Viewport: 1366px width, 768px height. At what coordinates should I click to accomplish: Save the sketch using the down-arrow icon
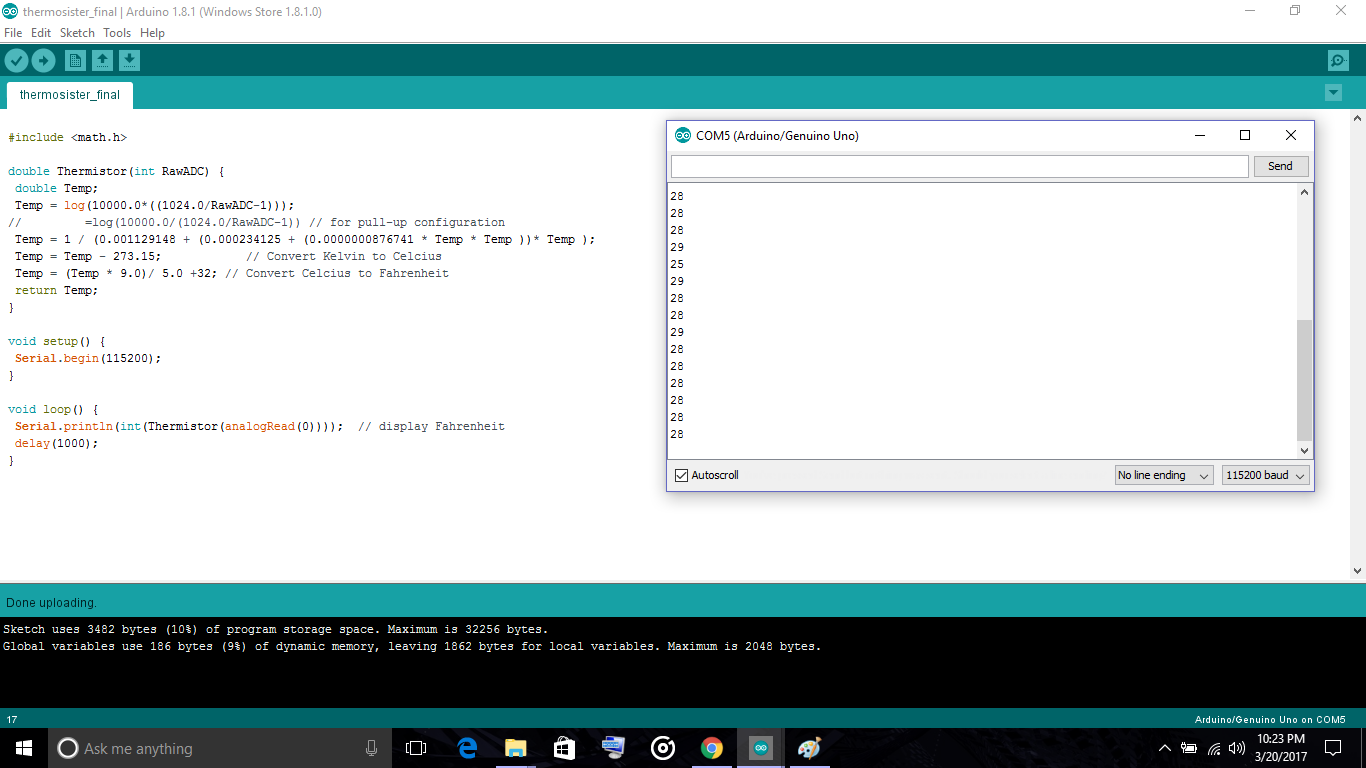tap(129, 61)
